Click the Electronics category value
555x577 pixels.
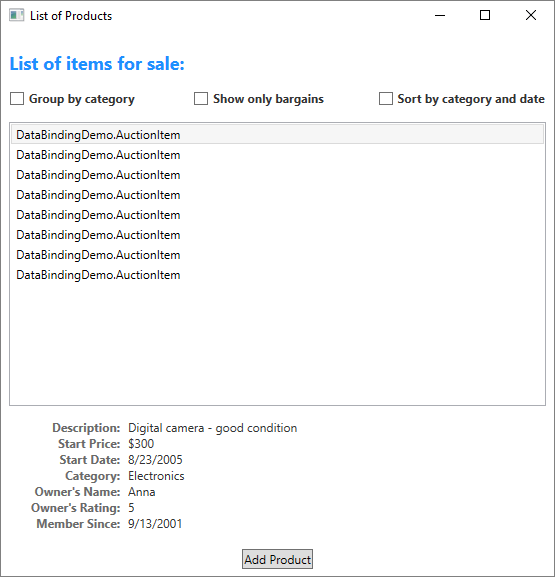pos(156,476)
